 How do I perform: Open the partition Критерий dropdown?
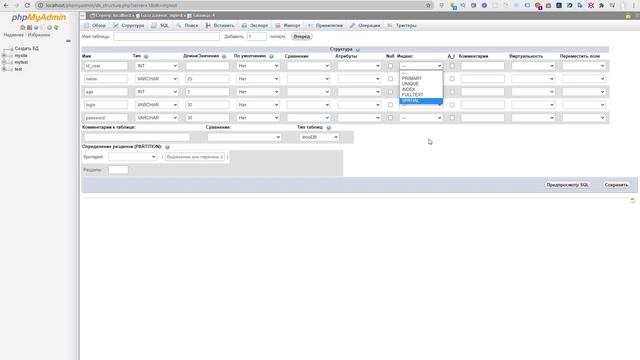click(133, 157)
